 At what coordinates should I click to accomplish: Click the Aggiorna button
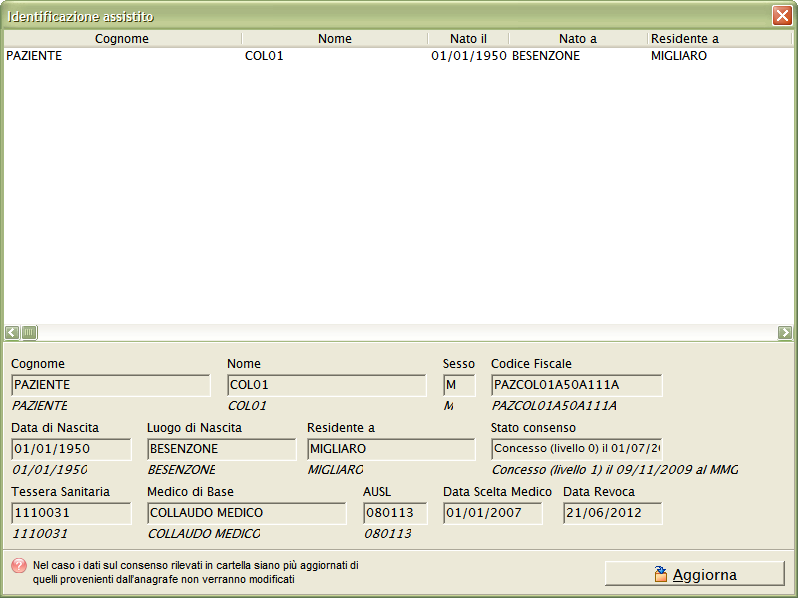coord(694,574)
